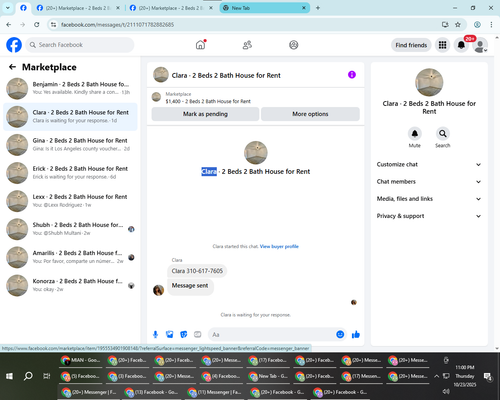Open emoji picker in message box
This screenshot has width=500, height=400.
click(340, 334)
